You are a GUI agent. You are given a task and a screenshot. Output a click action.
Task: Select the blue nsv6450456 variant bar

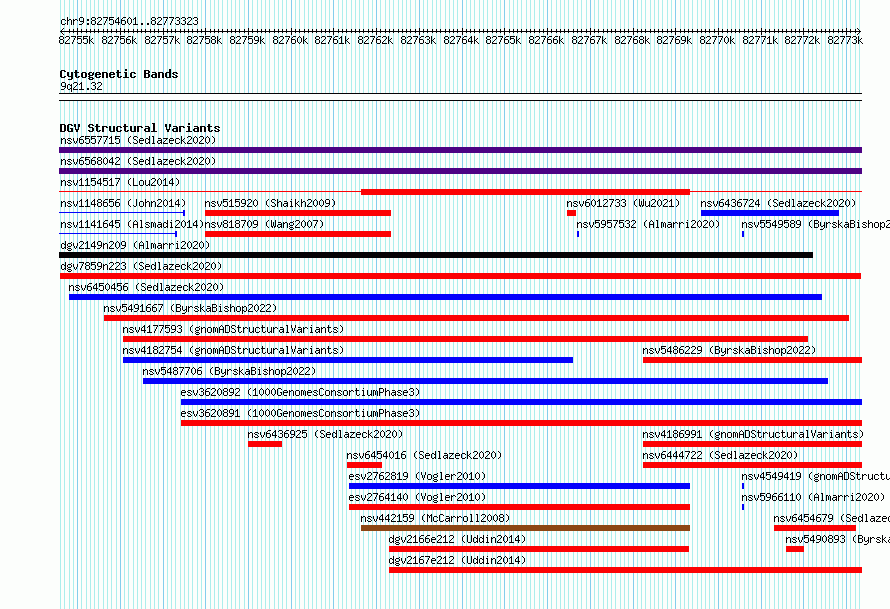[x=446, y=297]
